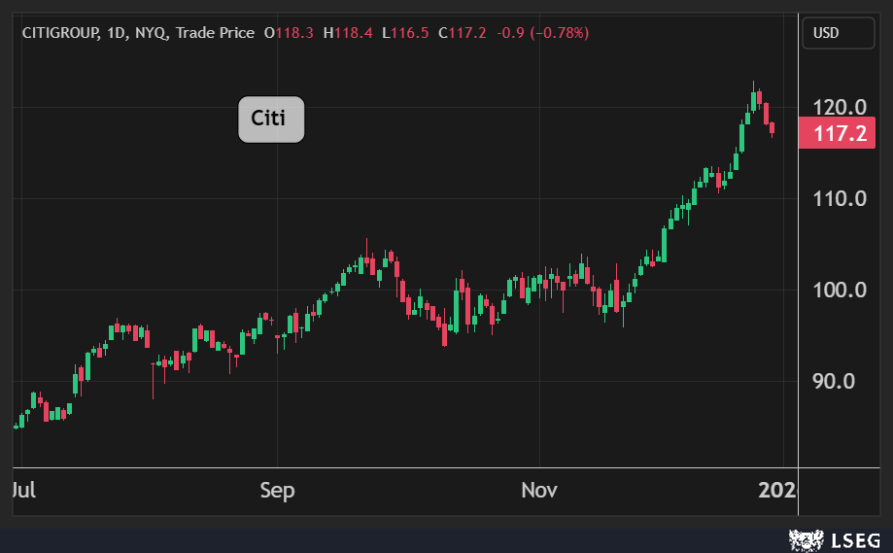Select the Nov marker on time axis

point(537,491)
